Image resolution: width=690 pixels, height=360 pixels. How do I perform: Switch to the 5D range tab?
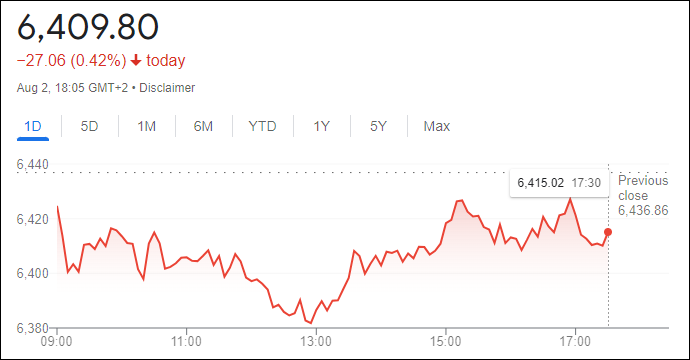pos(89,126)
